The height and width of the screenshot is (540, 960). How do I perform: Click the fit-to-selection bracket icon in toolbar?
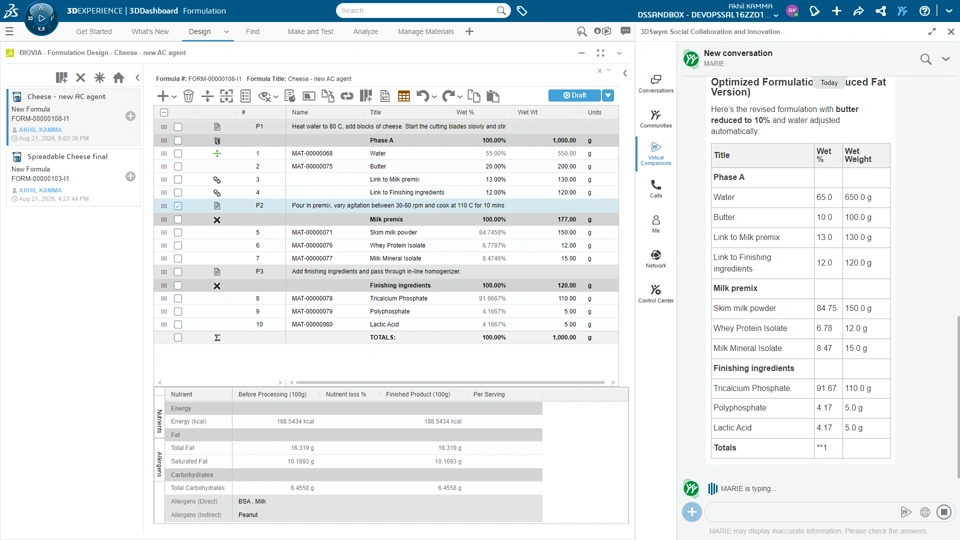point(227,96)
